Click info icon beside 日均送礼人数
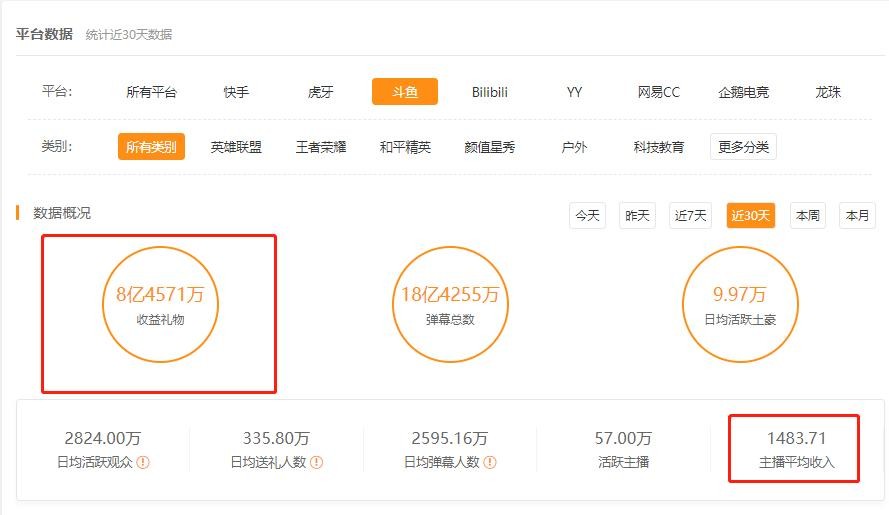Screen dimensions: 889x515 316,463
